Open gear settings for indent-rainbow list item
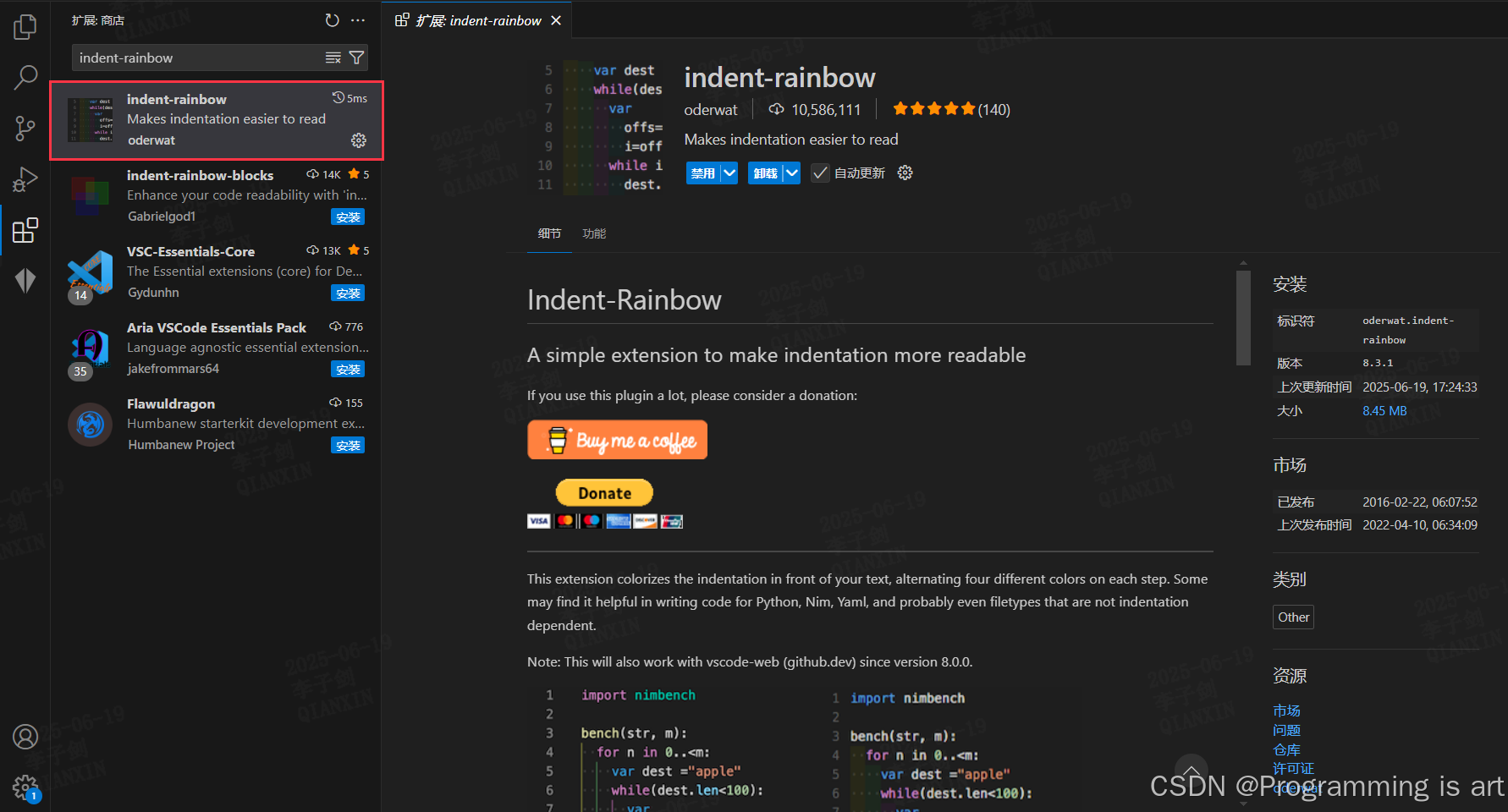 [x=359, y=140]
